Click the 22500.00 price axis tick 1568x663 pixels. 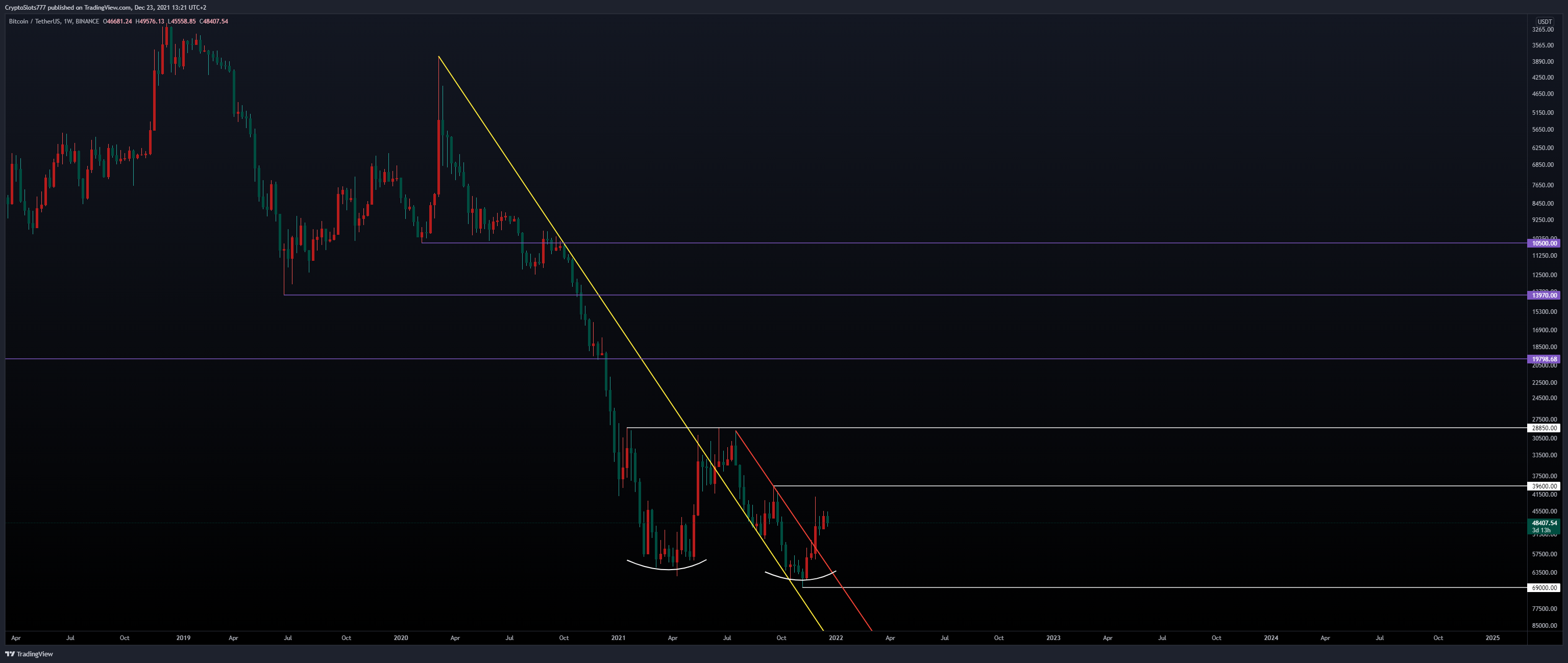point(1544,382)
